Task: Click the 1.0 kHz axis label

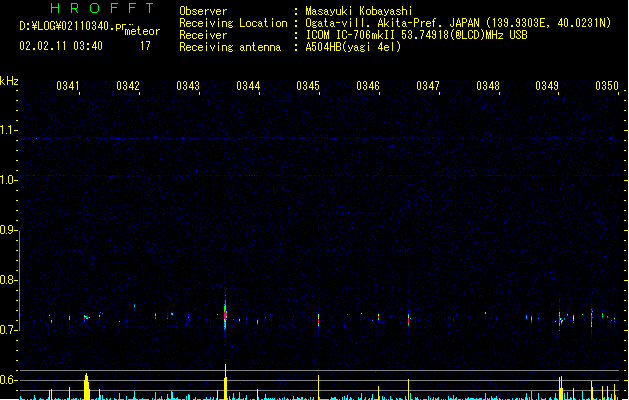Action: [x=8, y=180]
